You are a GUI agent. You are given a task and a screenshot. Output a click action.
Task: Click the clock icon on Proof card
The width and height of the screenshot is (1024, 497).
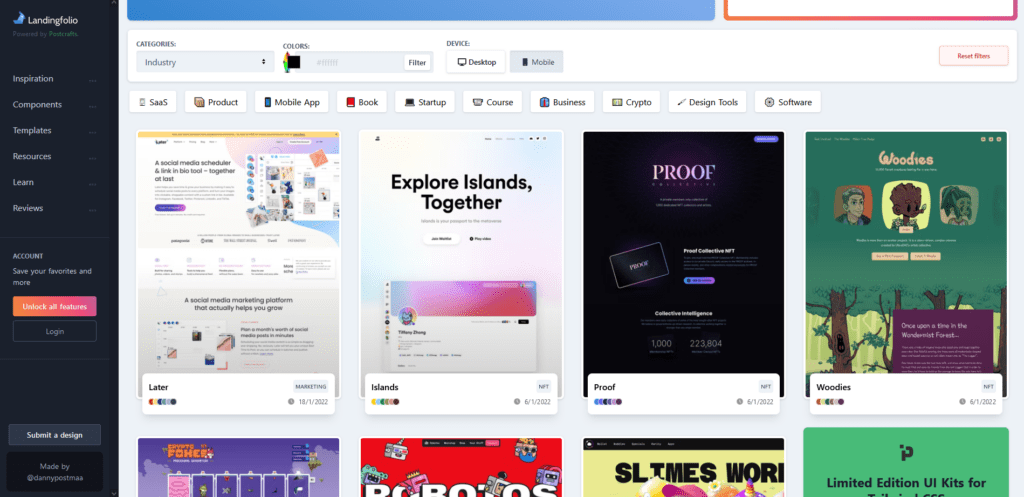point(740,402)
